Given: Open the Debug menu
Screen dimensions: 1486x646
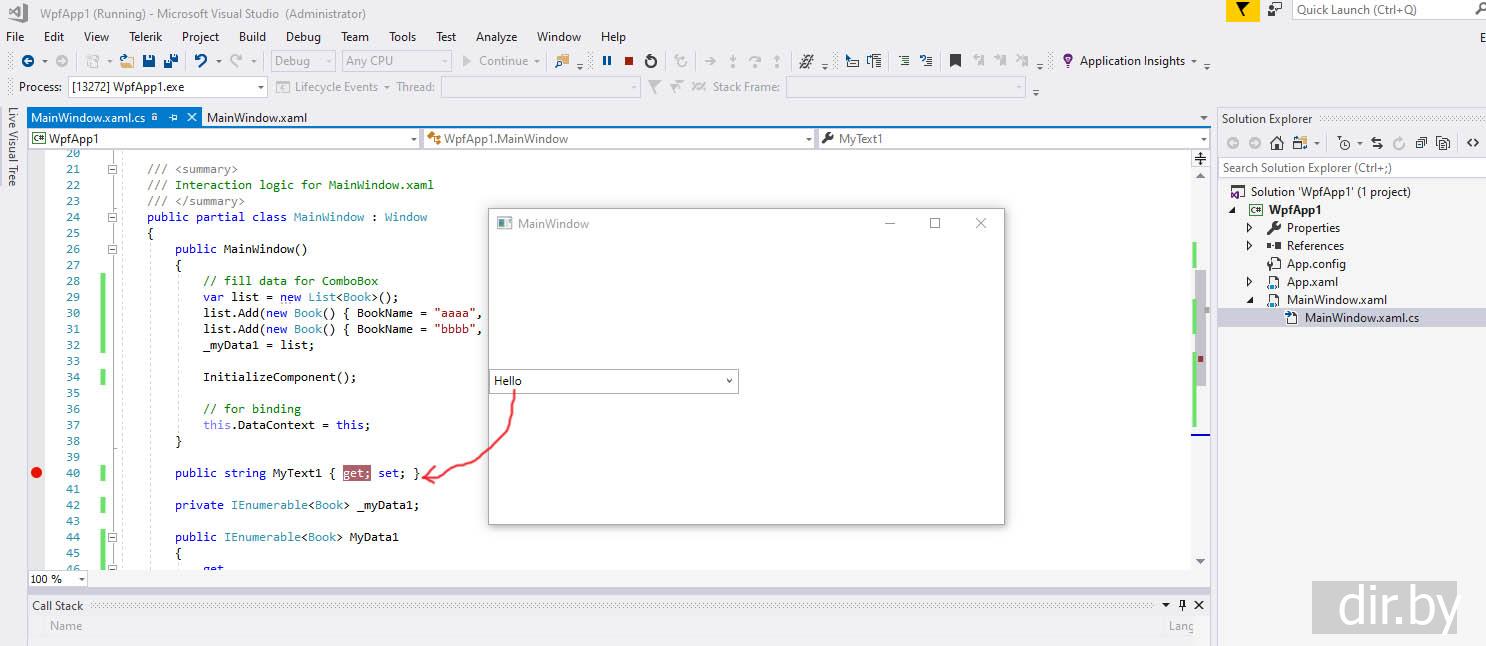Looking at the screenshot, I should 303,37.
